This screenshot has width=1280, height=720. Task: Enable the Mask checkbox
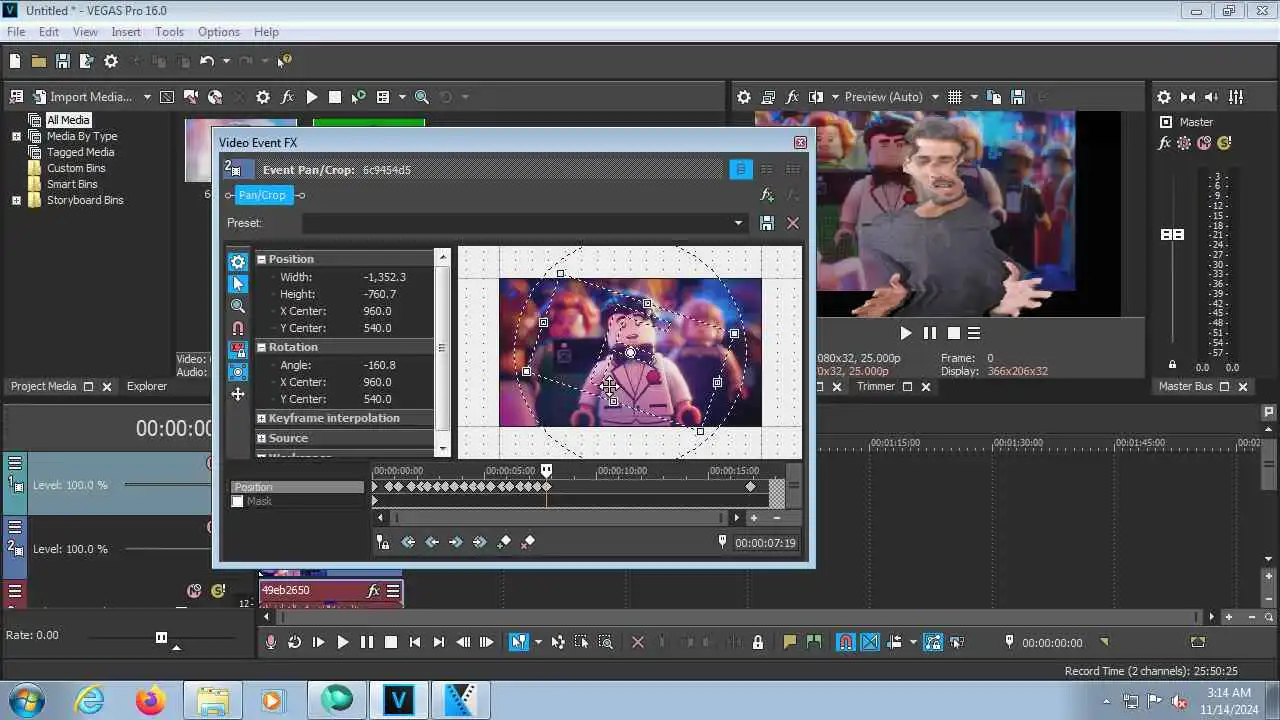(238, 501)
